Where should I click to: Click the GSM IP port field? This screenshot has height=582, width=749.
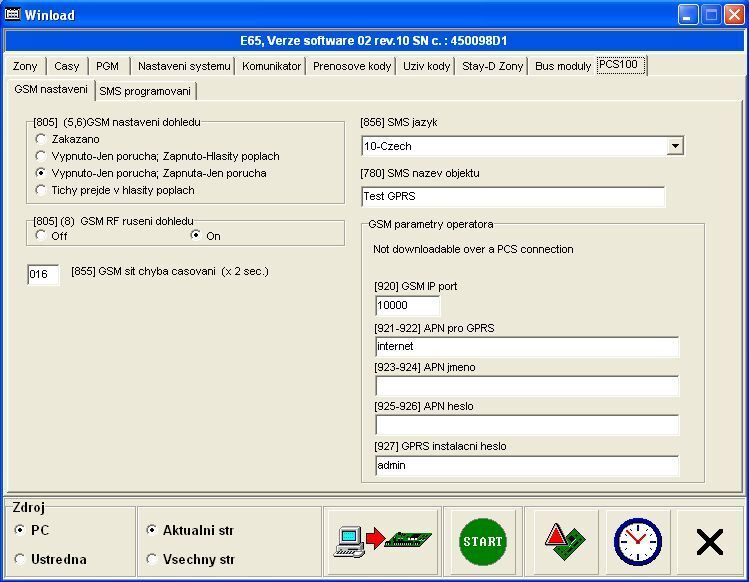pos(407,306)
